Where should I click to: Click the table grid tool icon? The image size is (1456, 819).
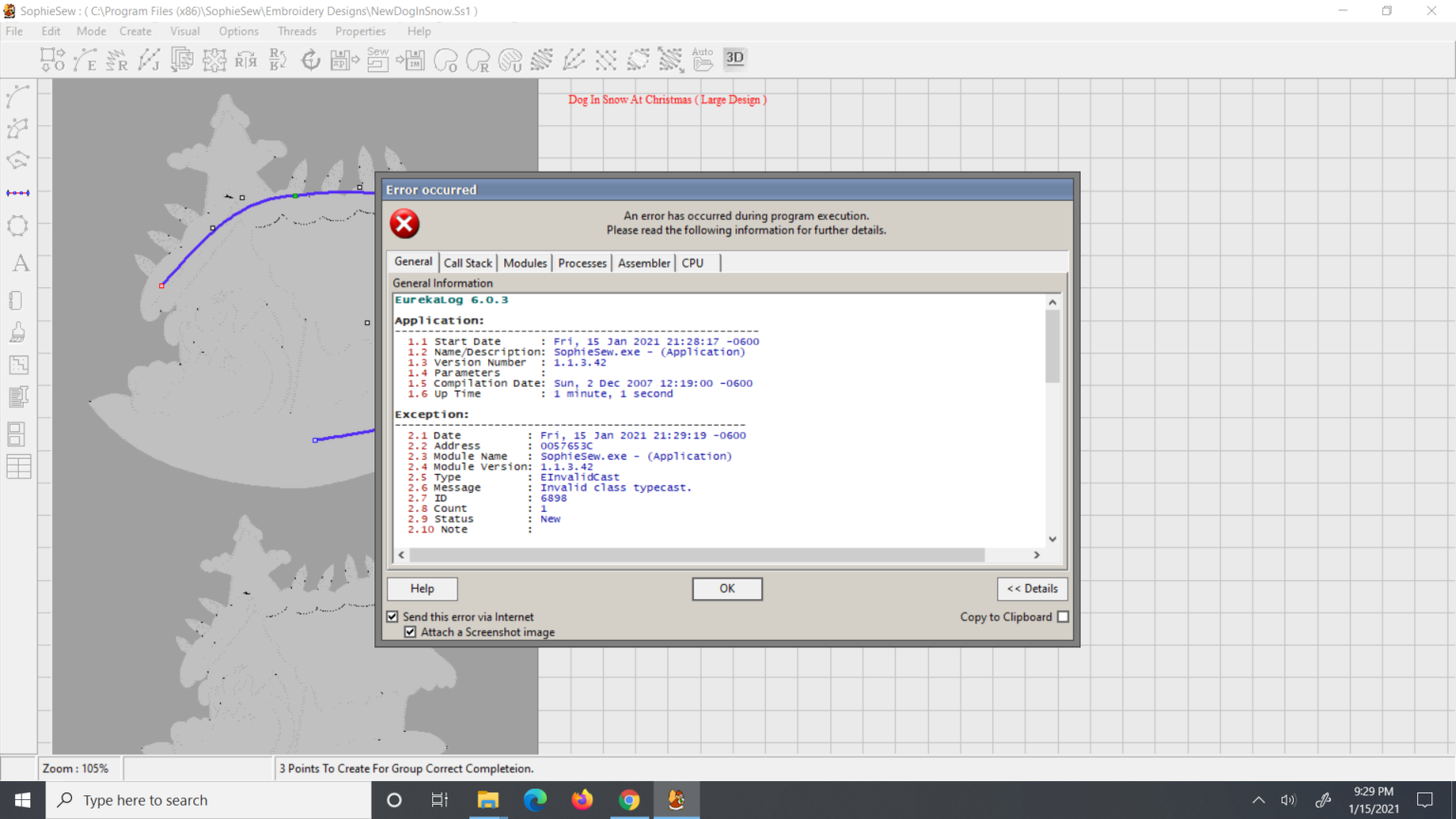(x=18, y=466)
